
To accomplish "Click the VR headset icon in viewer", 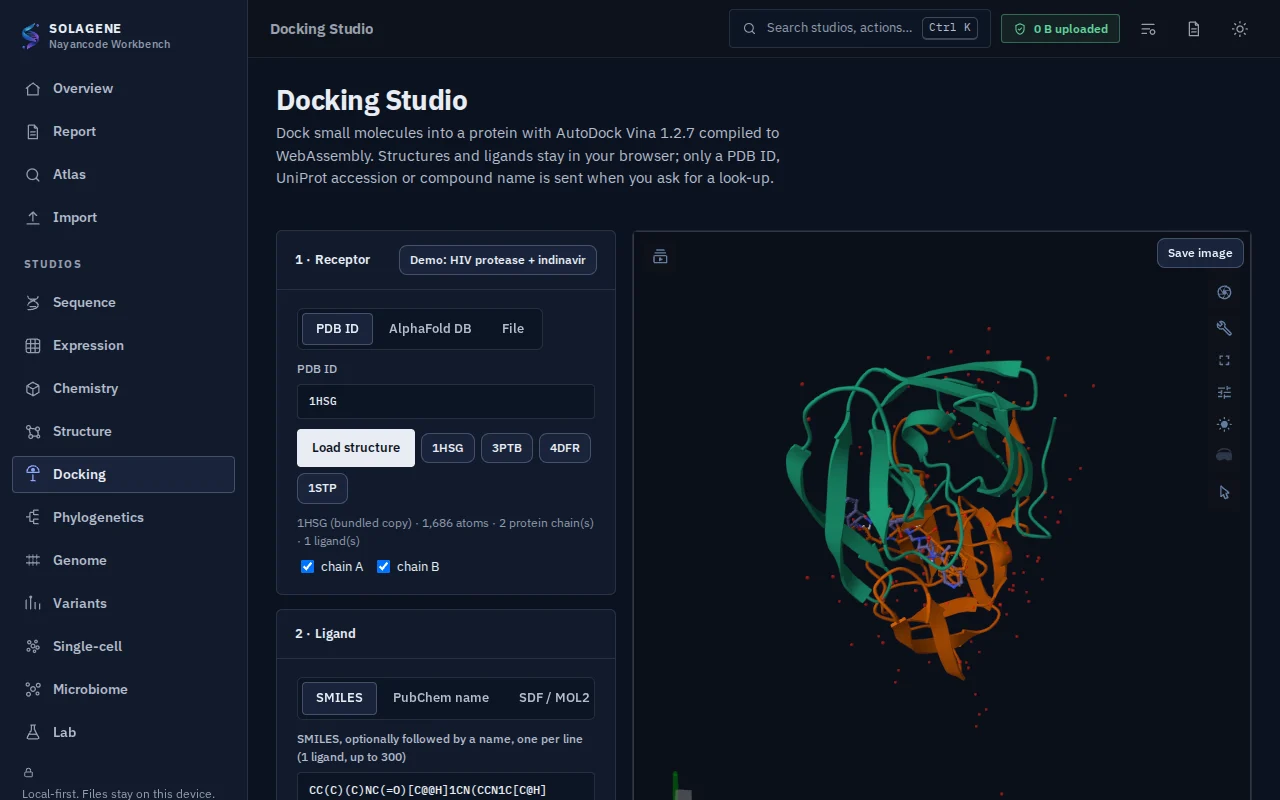I will (1224, 455).
